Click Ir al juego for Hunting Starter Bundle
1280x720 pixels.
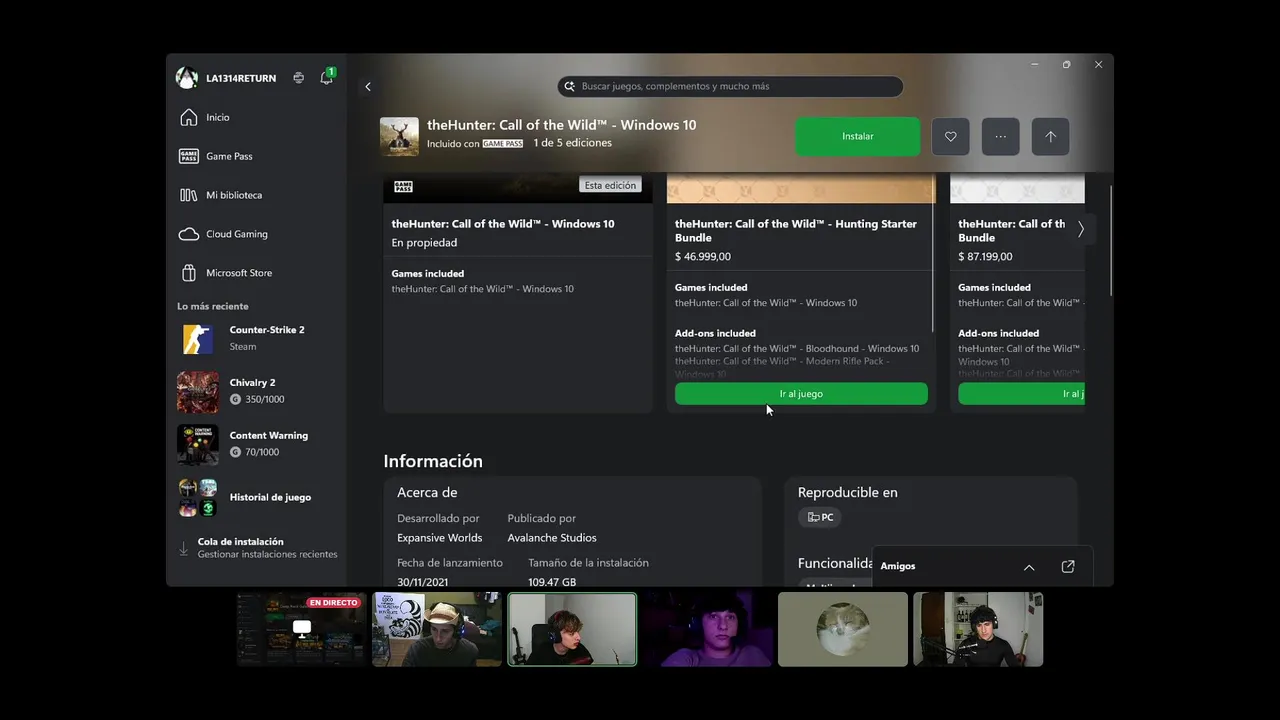pyautogui.click(x=801, y=394)
